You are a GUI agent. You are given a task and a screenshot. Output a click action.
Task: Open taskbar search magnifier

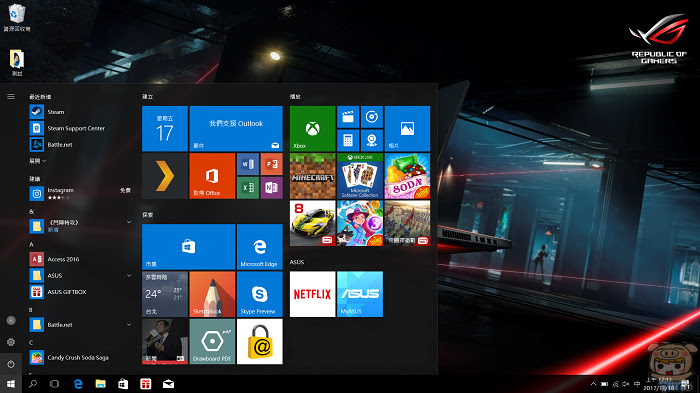point(33,384)
